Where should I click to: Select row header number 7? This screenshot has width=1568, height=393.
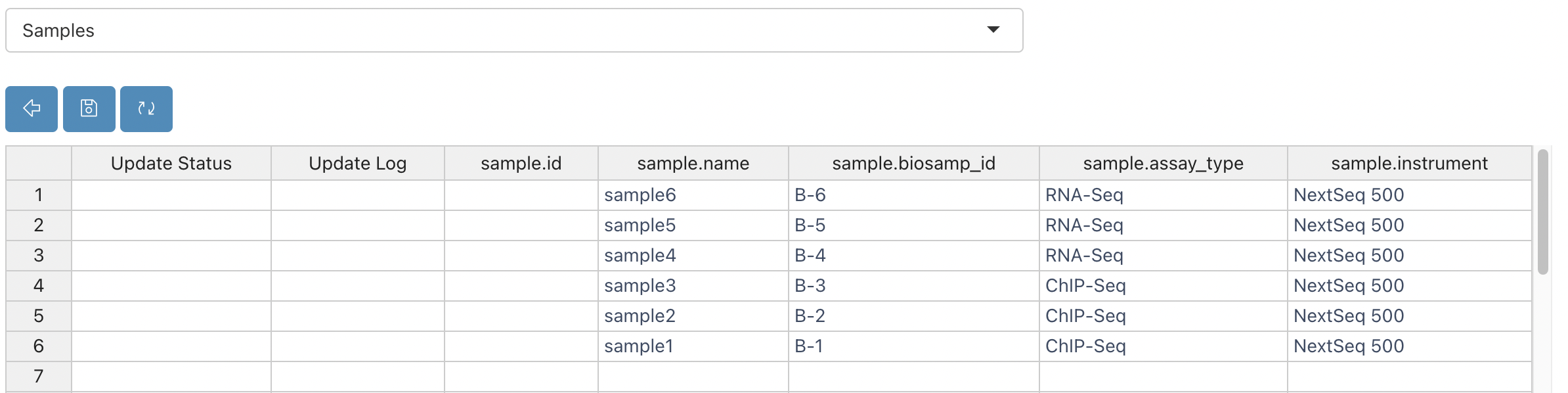[39, 377]
